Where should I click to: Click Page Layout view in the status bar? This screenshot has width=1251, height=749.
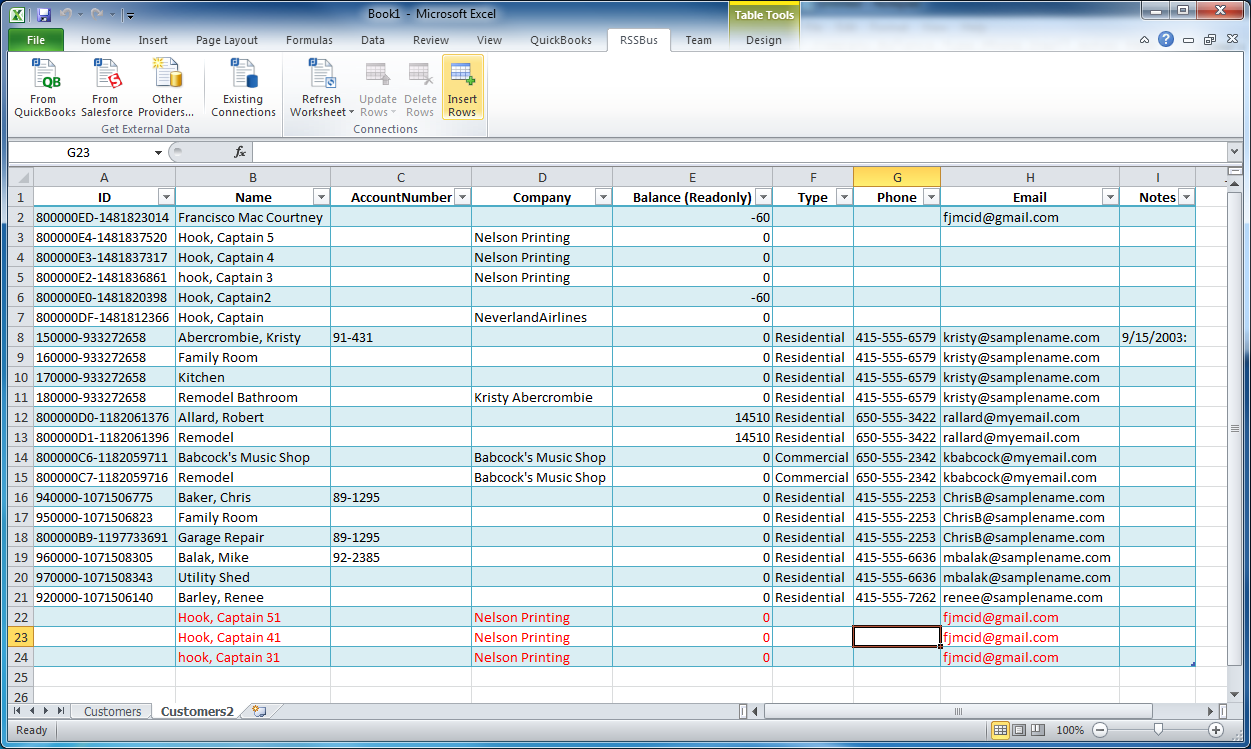click(1019, 730)
